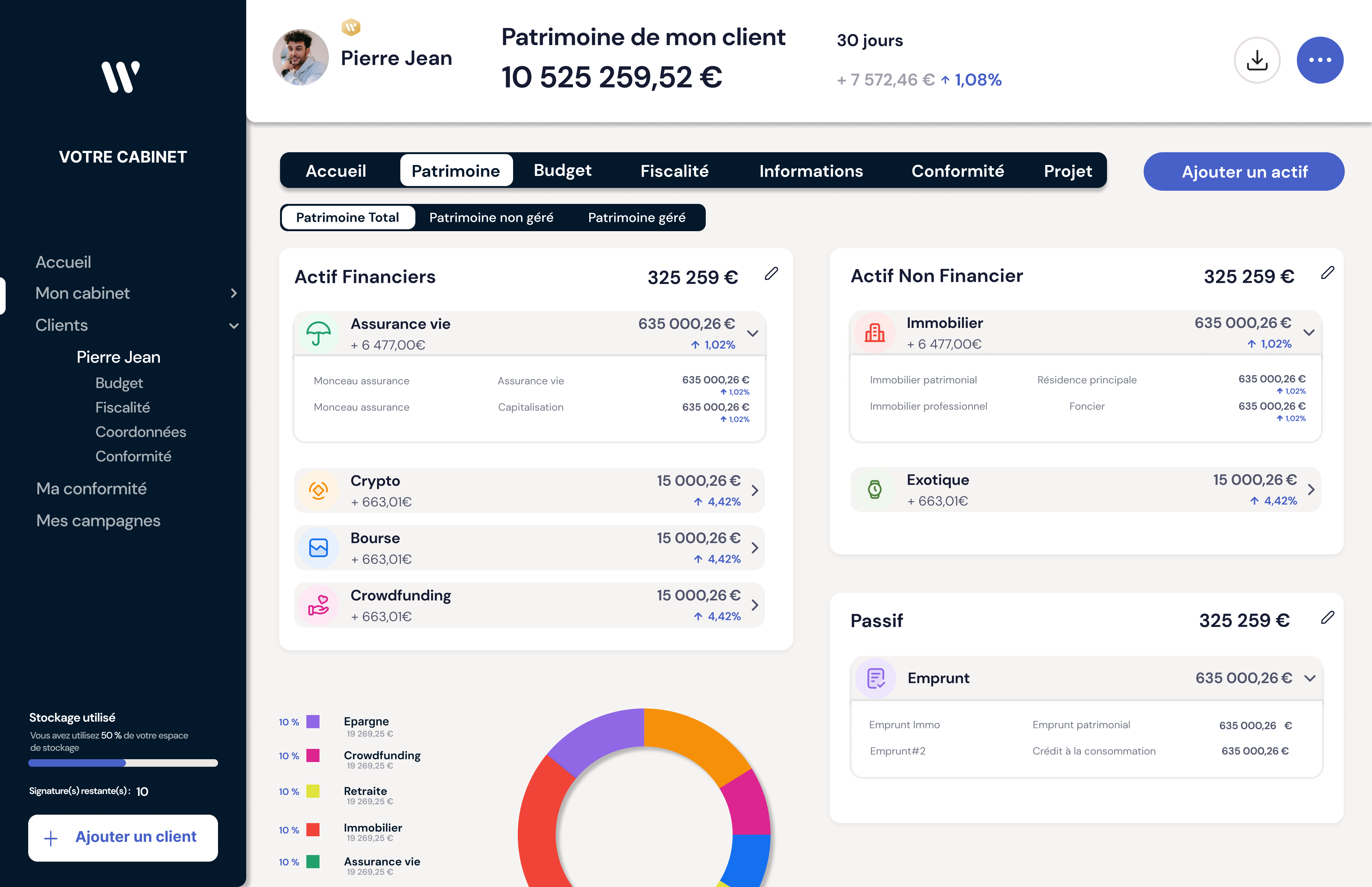
Task: Expand the Crowdfunding row chevron
Action: click(x=755, y=605)
